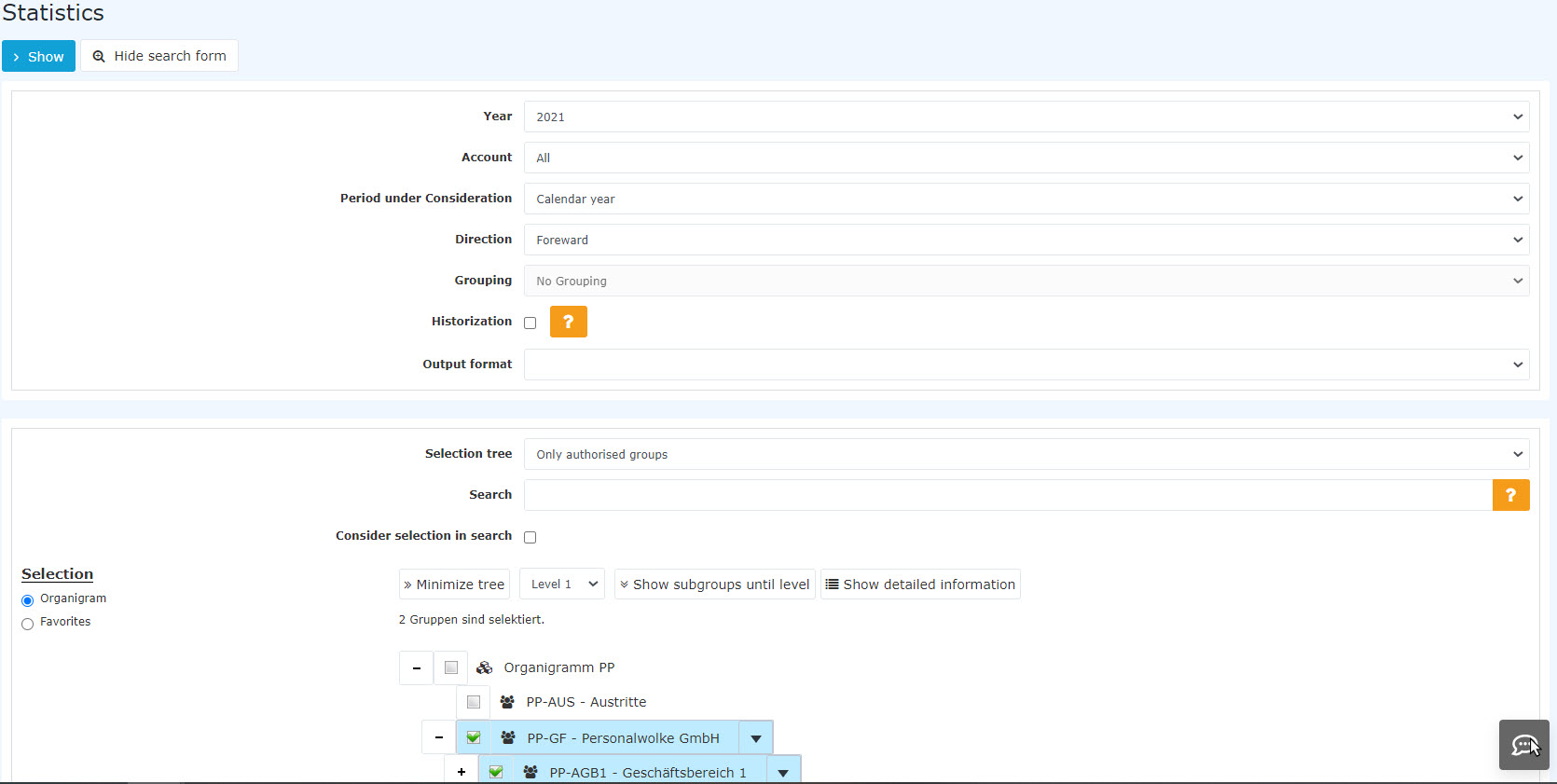
Task: Open the Direction dropdown
Action: pyautogui.click(x=1027, y=240)
